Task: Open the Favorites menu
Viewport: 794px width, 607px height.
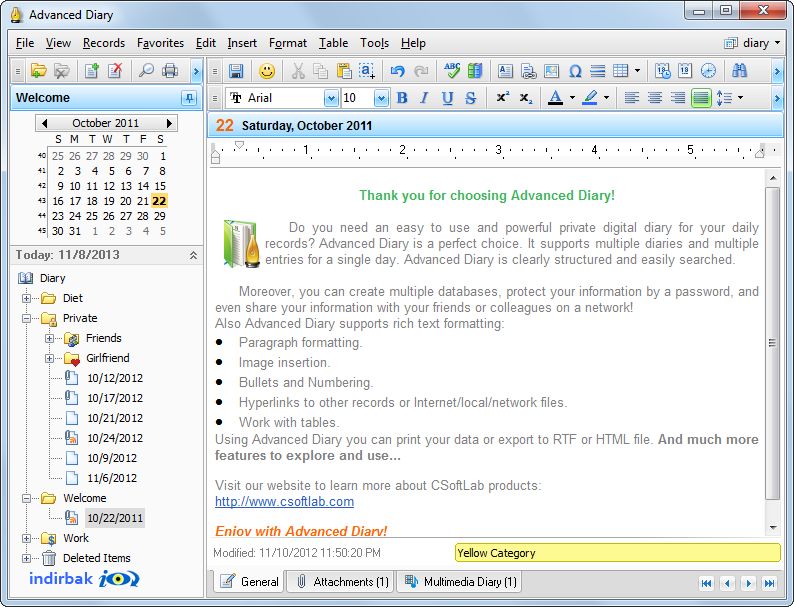Action: tap(160, 43)
